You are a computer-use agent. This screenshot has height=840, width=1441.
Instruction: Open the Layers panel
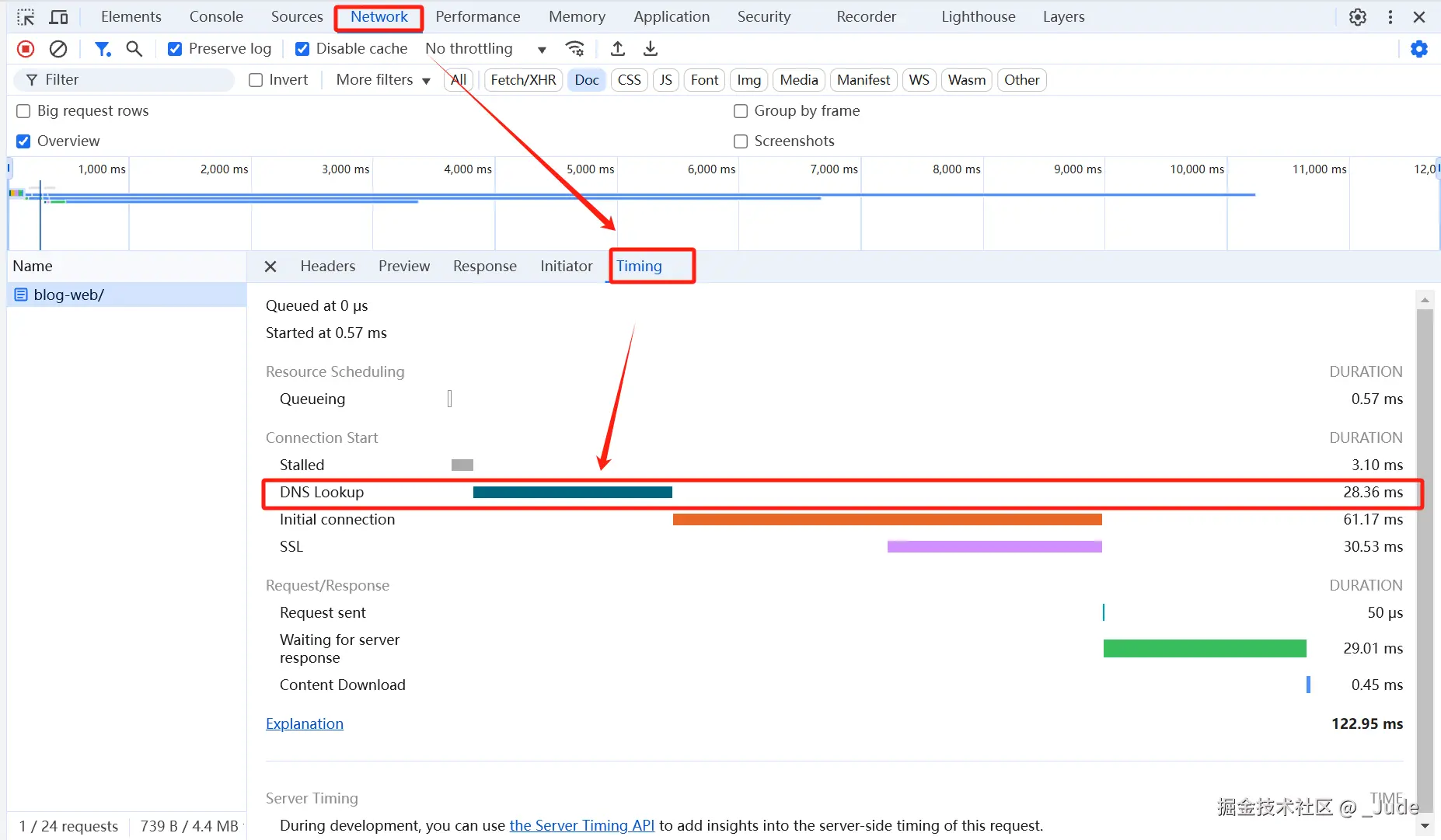click(x=1064, y=16)
